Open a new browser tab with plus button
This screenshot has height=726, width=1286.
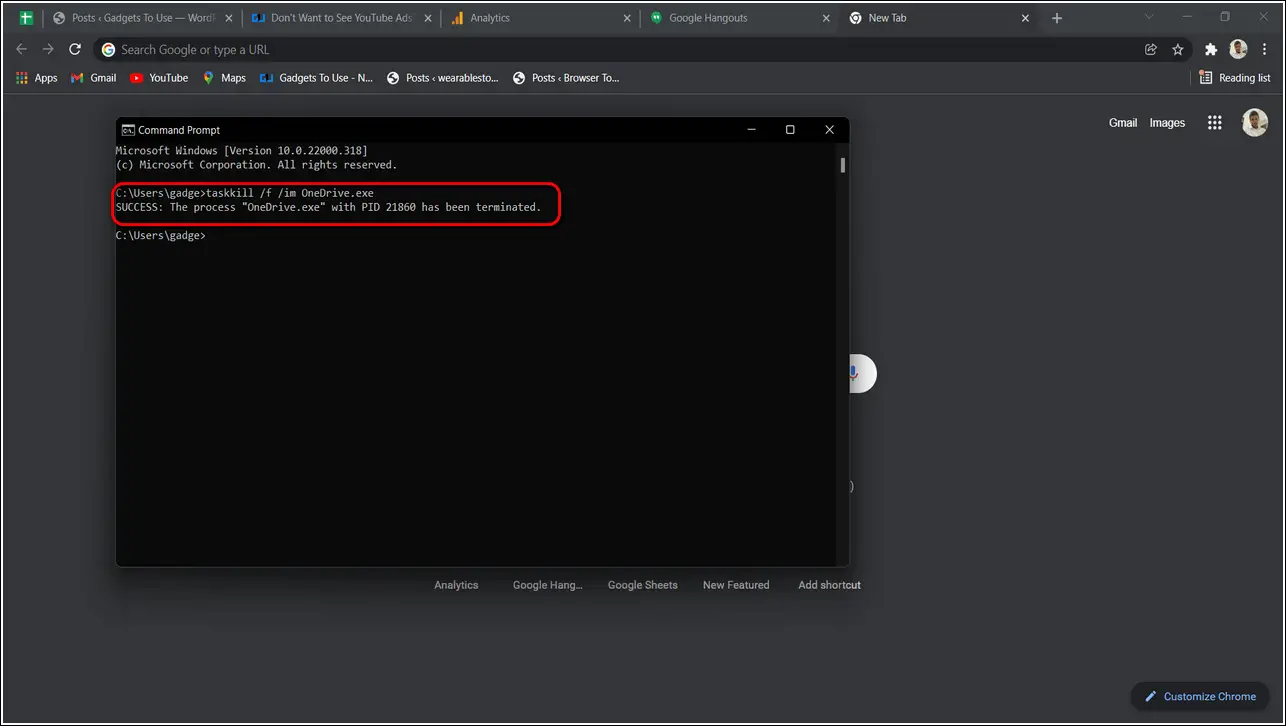(1057, 18)
